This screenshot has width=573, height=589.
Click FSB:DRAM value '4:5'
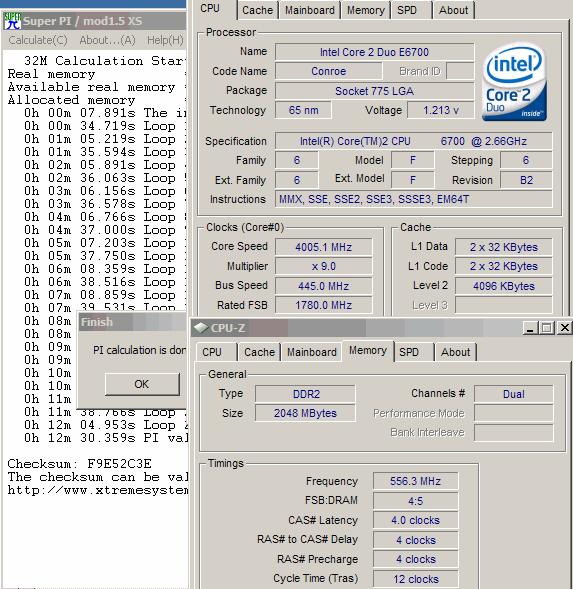415,501
